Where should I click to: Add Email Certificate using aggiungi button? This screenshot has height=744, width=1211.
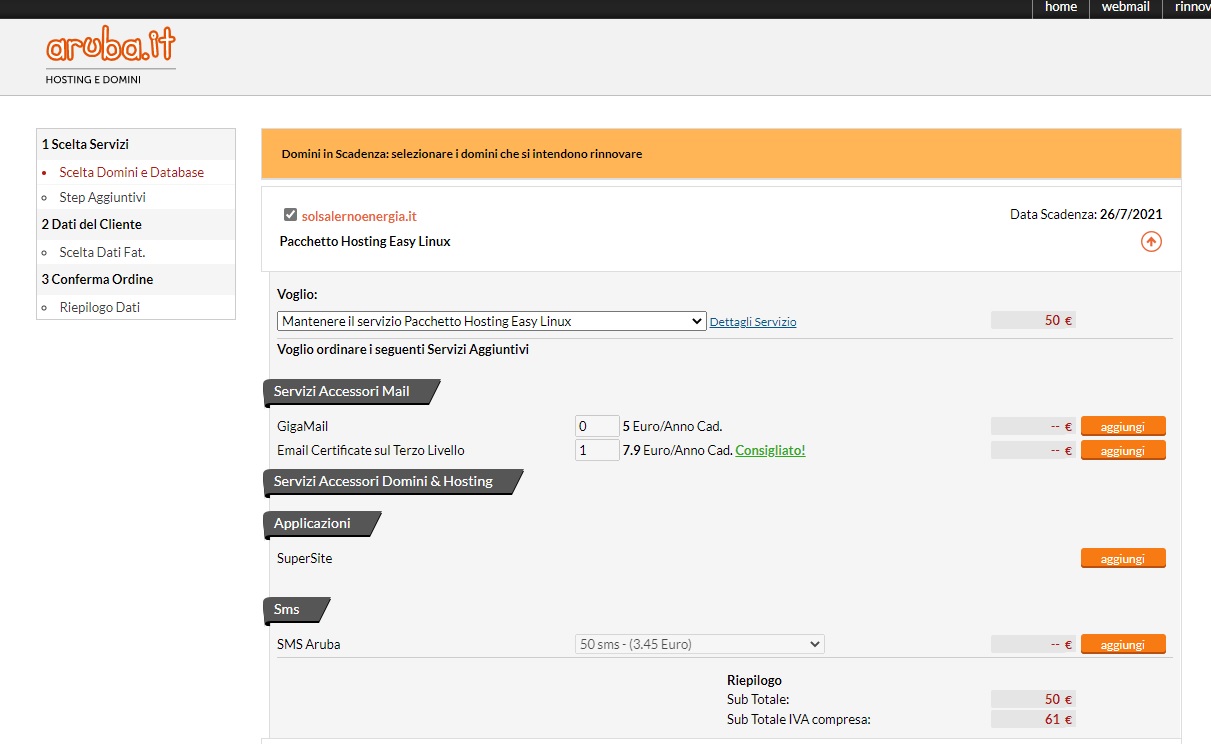tap(1122, 451)
